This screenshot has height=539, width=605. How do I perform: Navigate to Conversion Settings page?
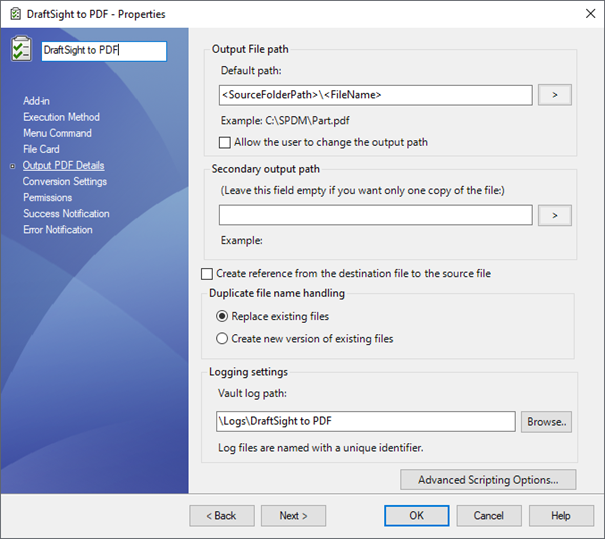tap(64, 181)
